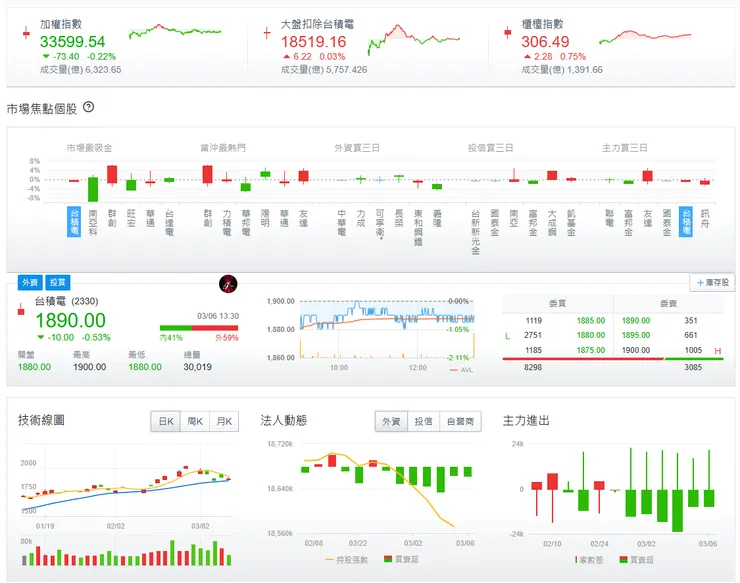
Task: Click the red candlestick icon beside 台積電 (2330)
Action: pos(21,309)
